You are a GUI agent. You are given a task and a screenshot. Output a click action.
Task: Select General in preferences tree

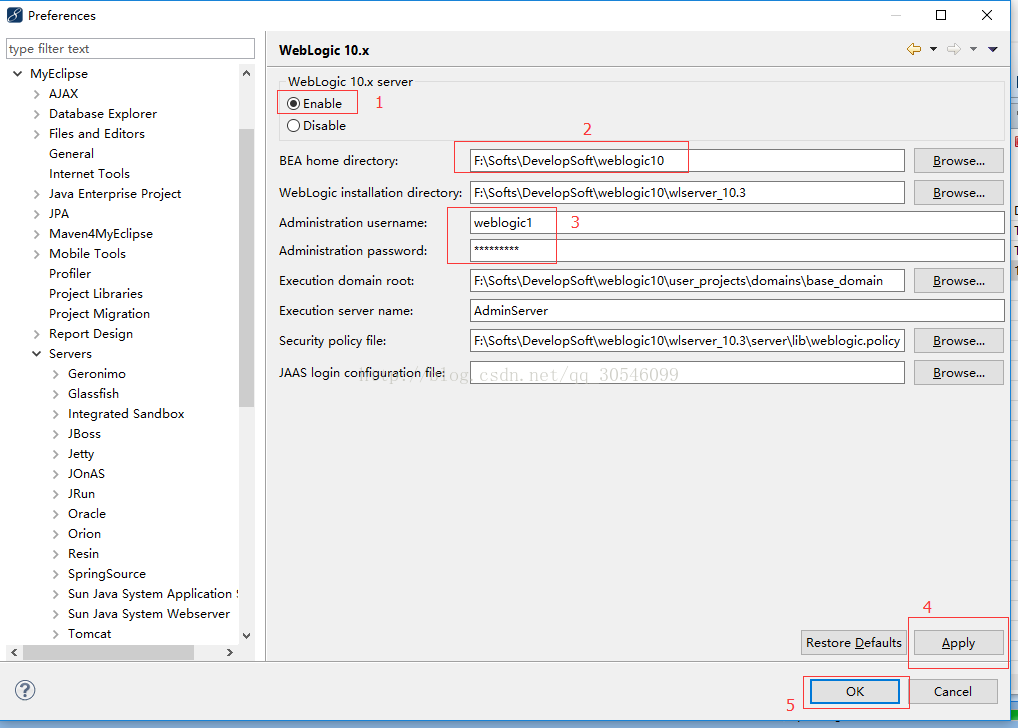coord(71,154)
